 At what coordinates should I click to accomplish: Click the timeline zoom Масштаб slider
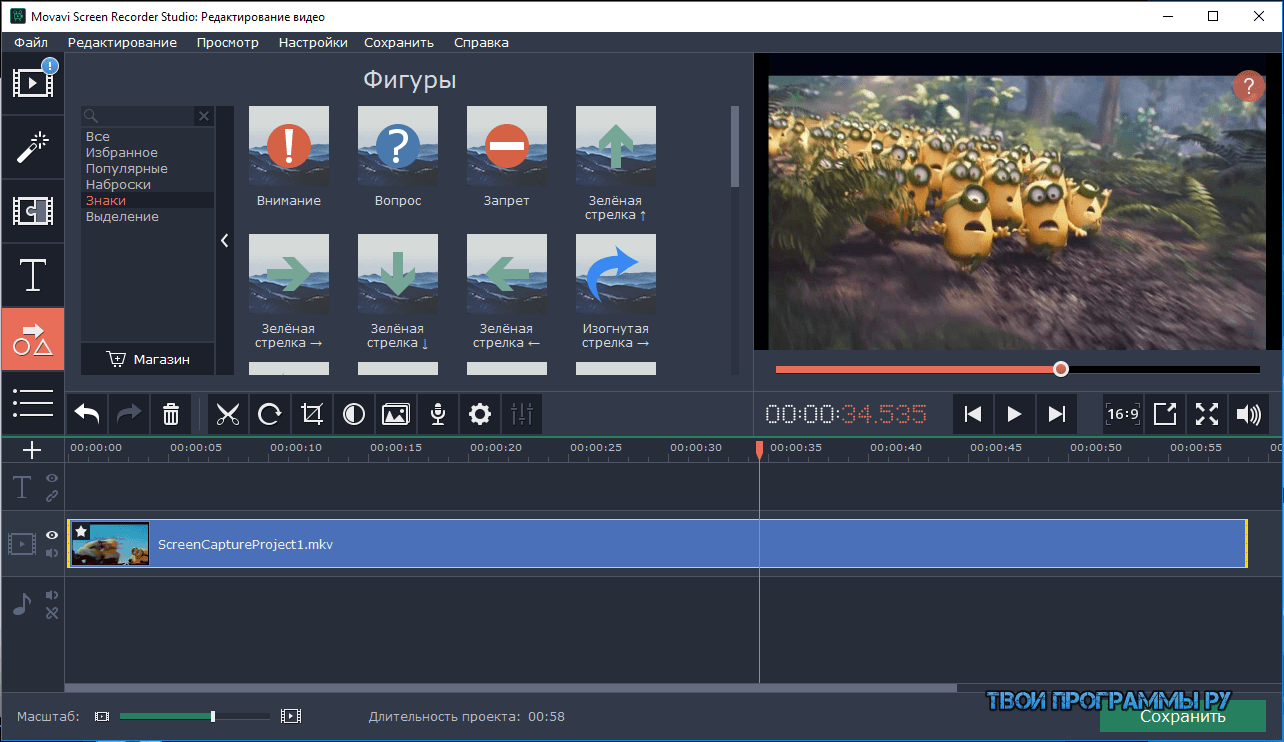(195, 716)
